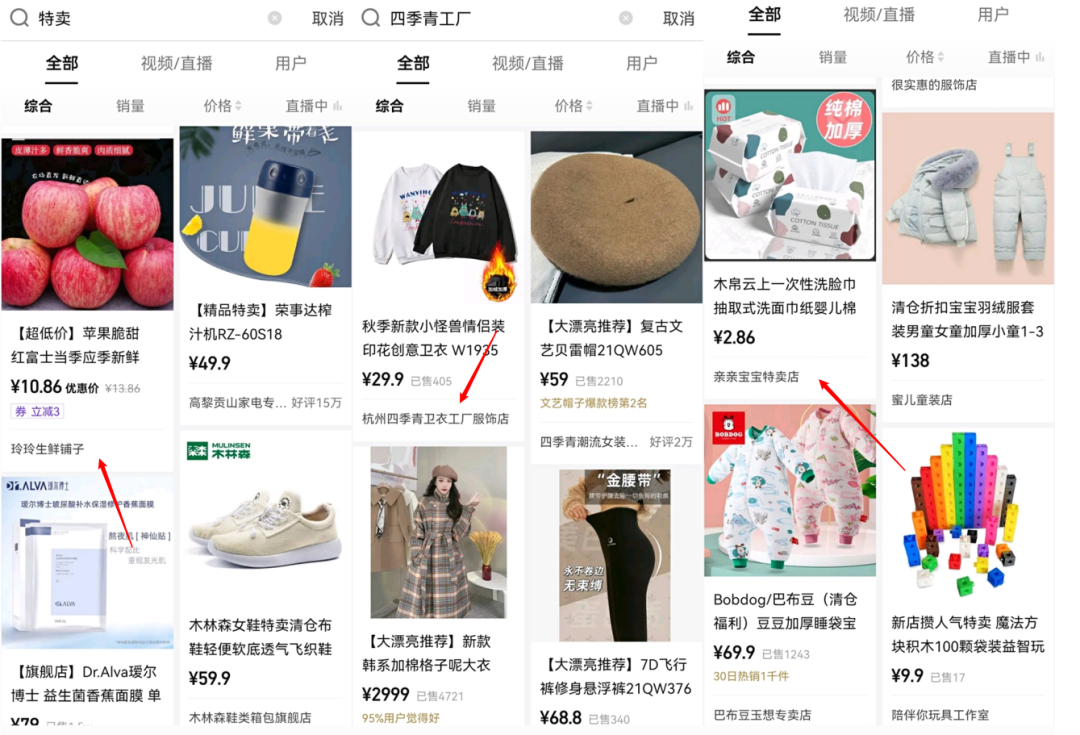Click the search magnifier icon beside 四季青工厂
Viewport: 1080px width, 735px height.
point(371,17)
